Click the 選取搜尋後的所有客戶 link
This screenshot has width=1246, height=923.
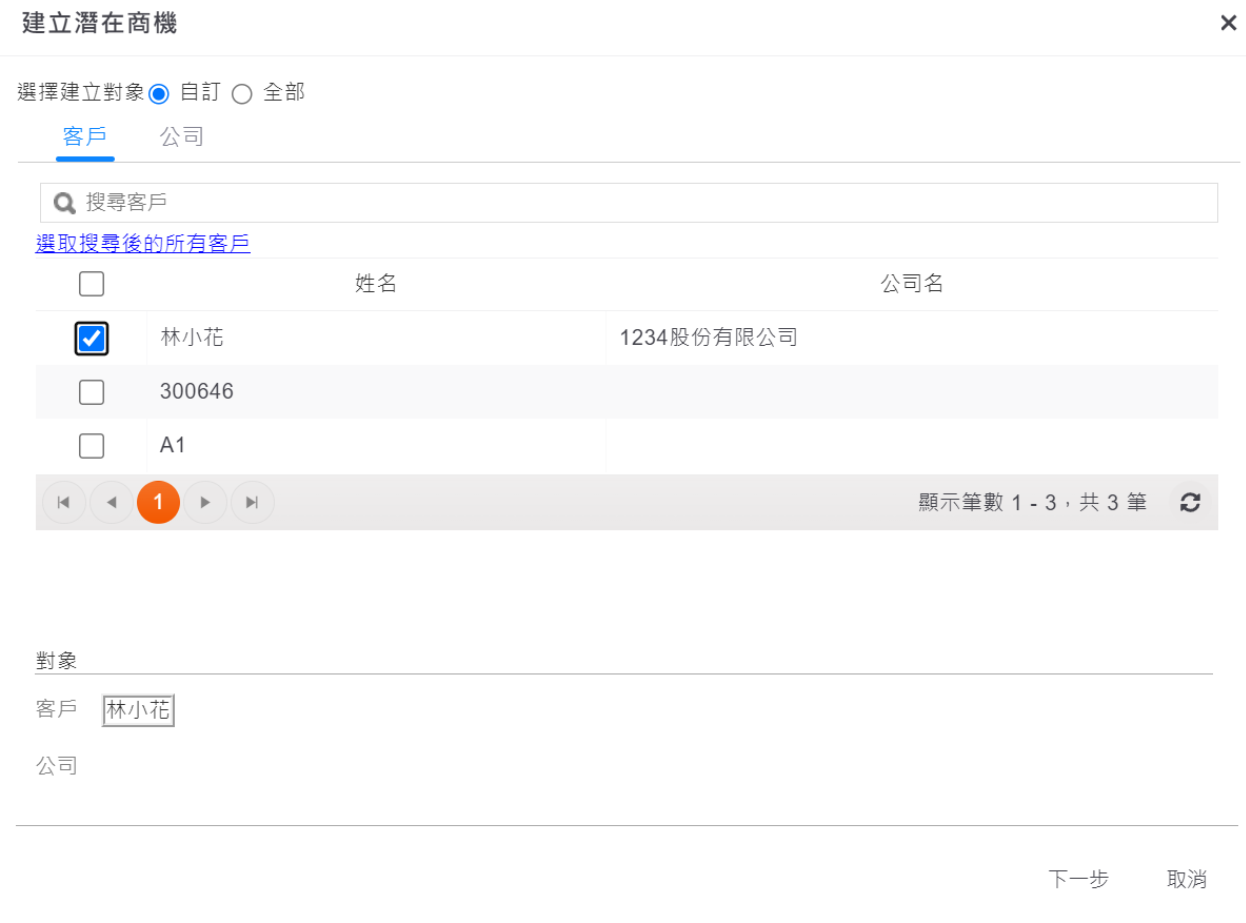click(143, 243)
